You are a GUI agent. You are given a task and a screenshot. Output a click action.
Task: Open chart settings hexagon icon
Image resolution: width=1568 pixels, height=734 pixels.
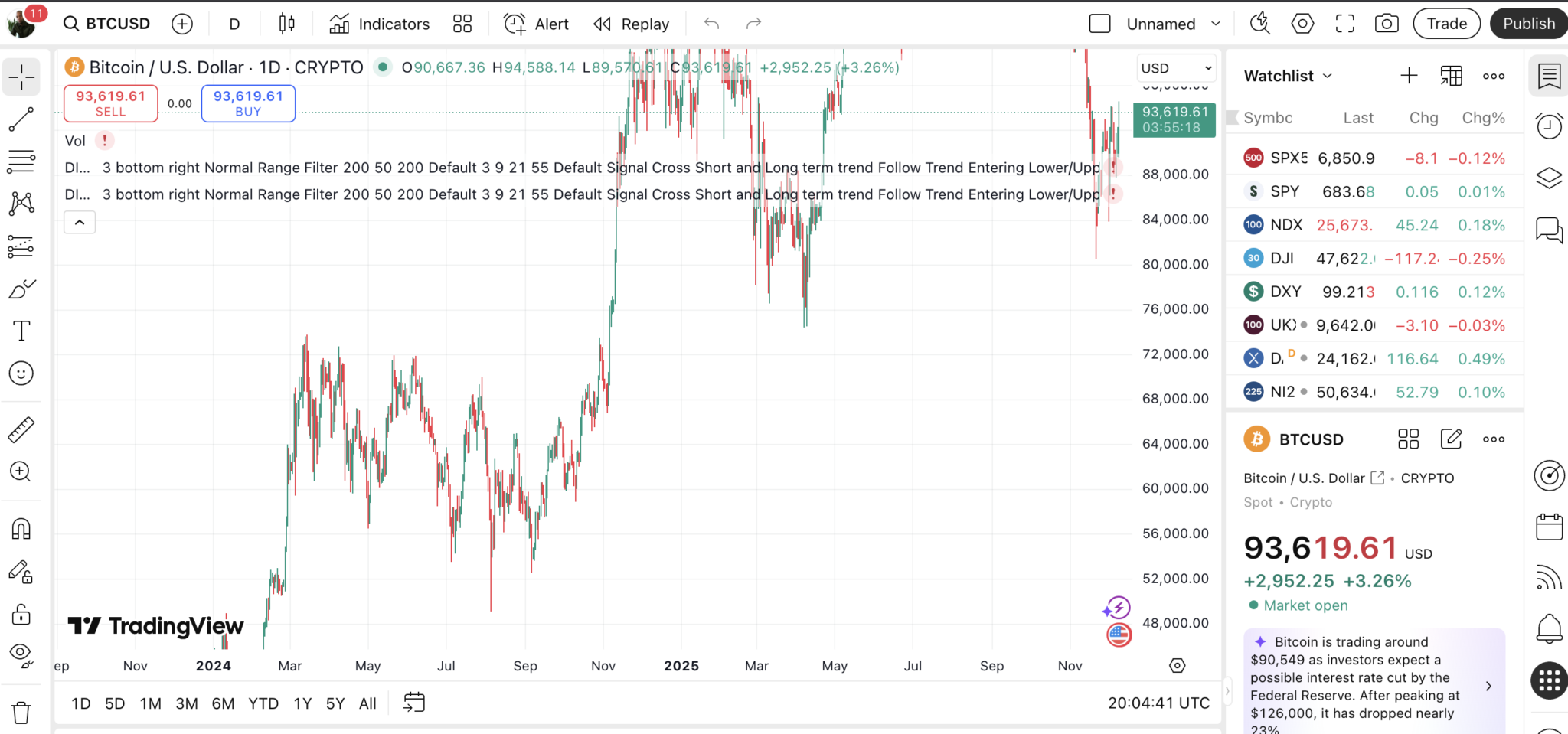coord(1302,24)
